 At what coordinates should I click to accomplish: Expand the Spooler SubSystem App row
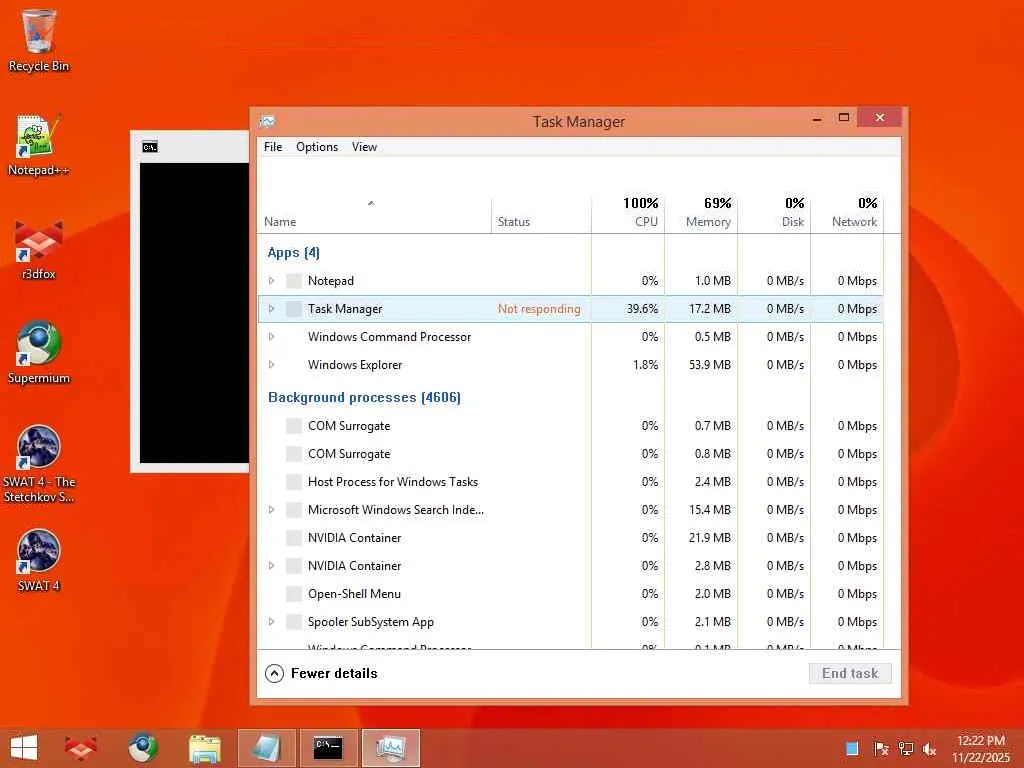coord(272,622)
